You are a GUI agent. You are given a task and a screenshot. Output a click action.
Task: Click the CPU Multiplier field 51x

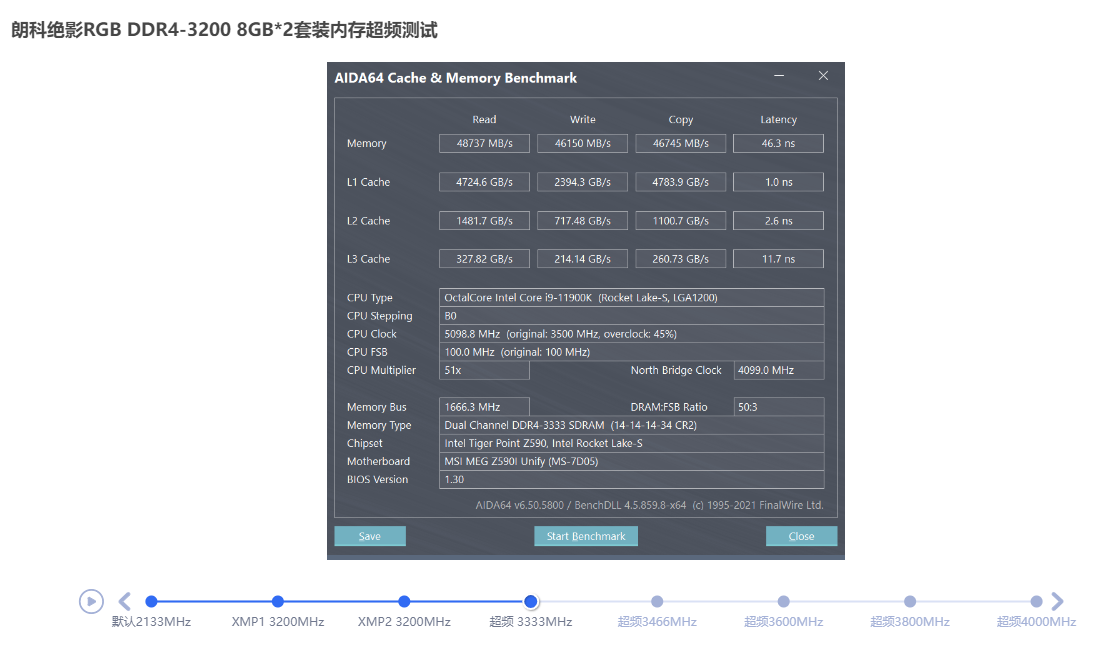[484, 370]
